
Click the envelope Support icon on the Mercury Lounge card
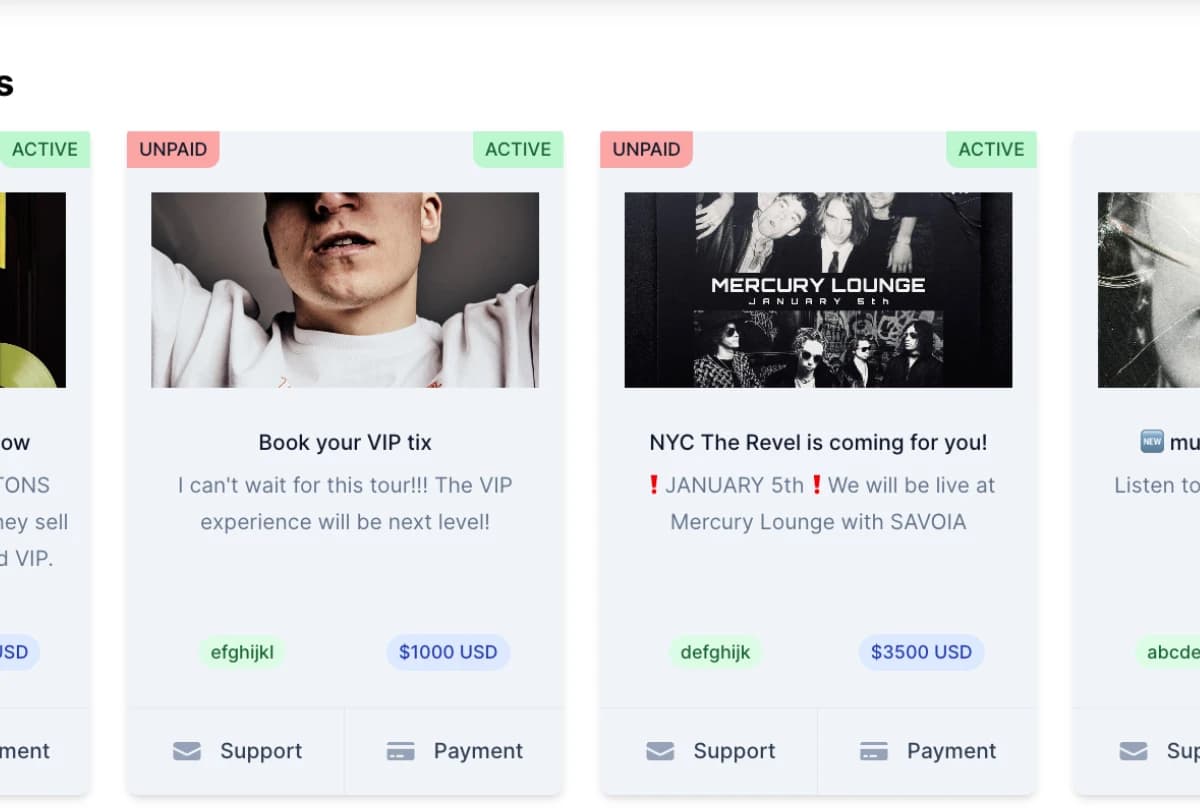tap(659, 750)
